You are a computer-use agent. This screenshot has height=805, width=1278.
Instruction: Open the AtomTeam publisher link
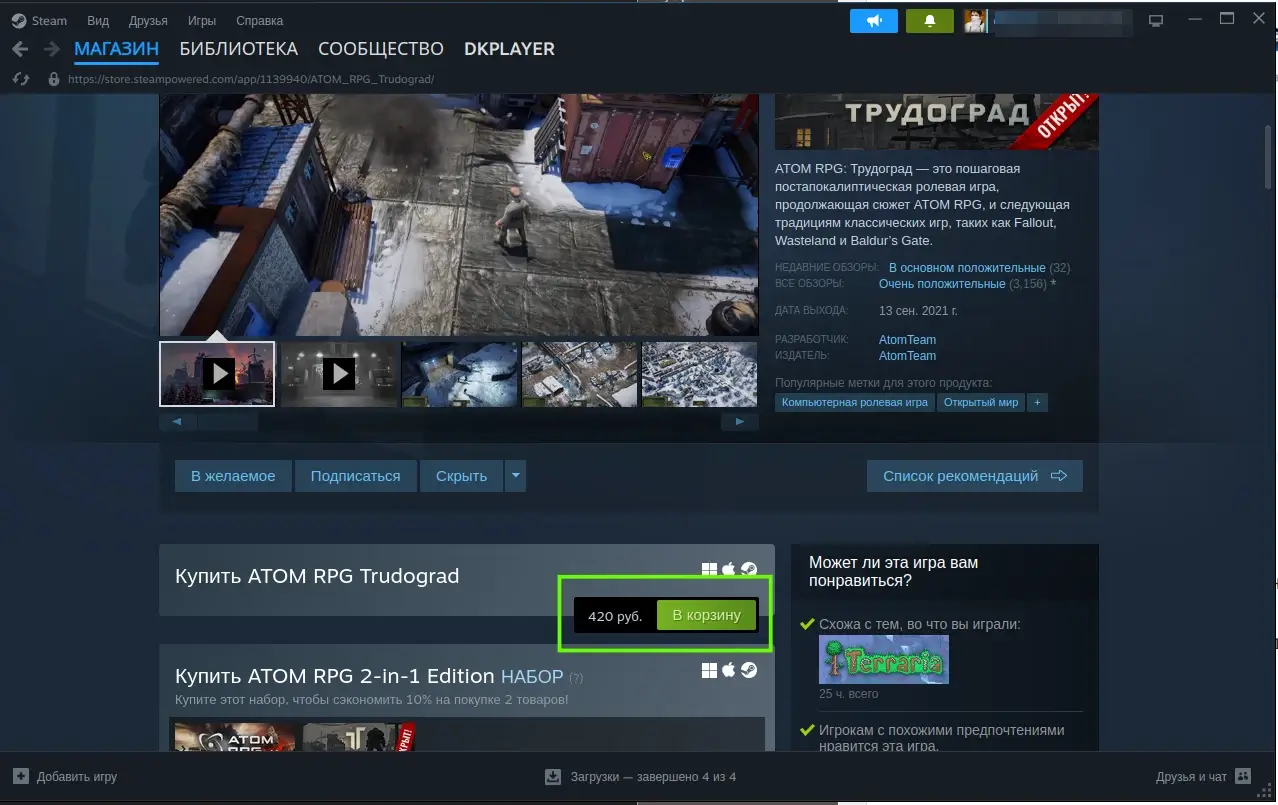(907, 356)
